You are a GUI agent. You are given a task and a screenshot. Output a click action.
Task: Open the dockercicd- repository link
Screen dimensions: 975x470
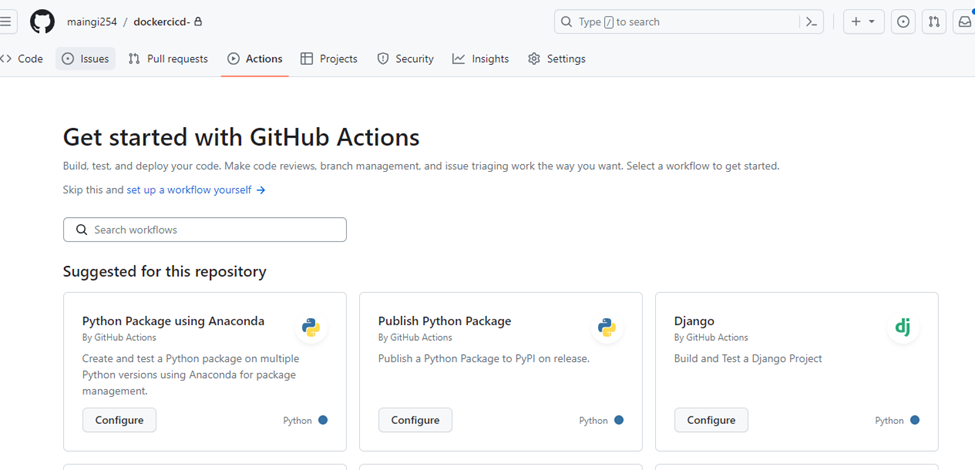(x=162, y=22)
